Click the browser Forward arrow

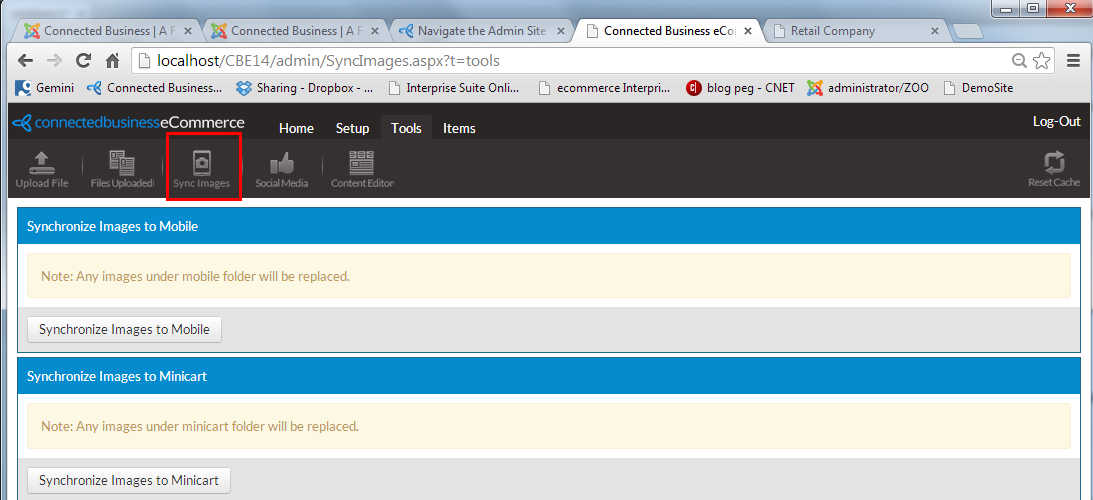(x=54, y=61)
